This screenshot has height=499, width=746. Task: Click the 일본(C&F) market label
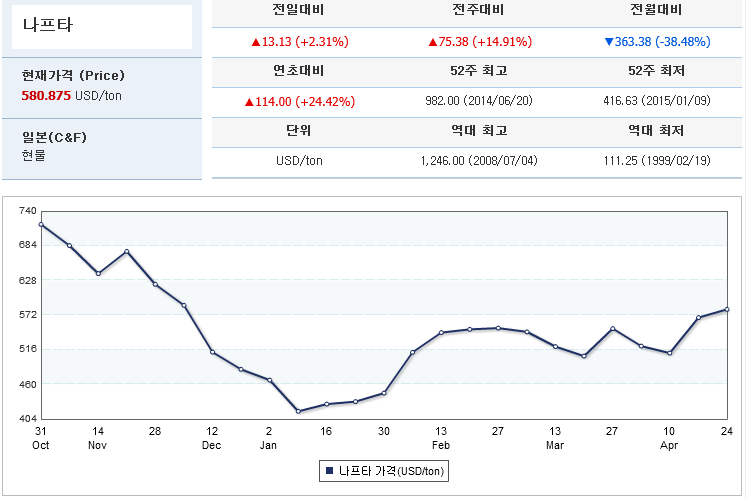coord(55,137)
